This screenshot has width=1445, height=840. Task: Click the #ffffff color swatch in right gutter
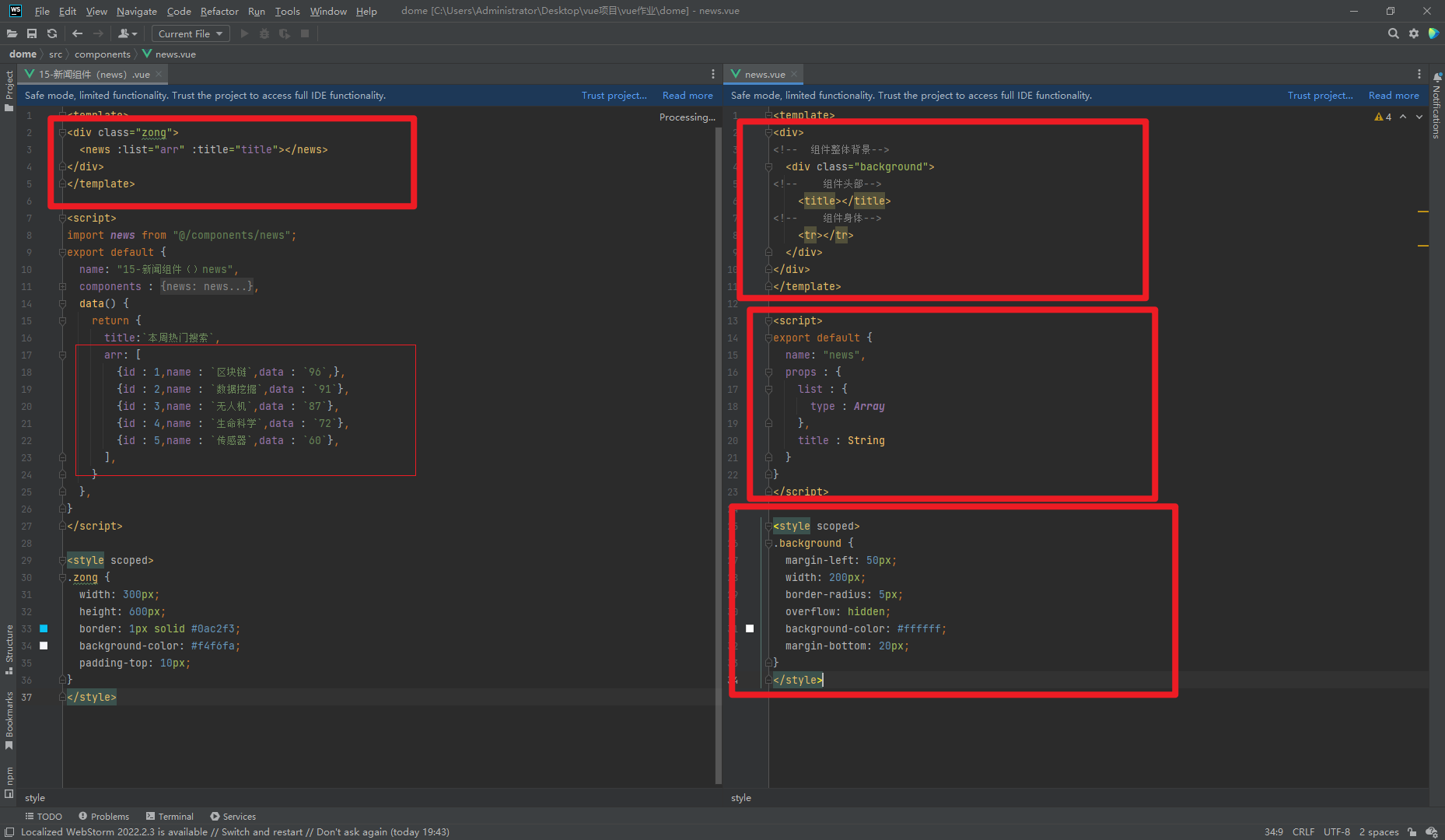(x=750, y=628)
